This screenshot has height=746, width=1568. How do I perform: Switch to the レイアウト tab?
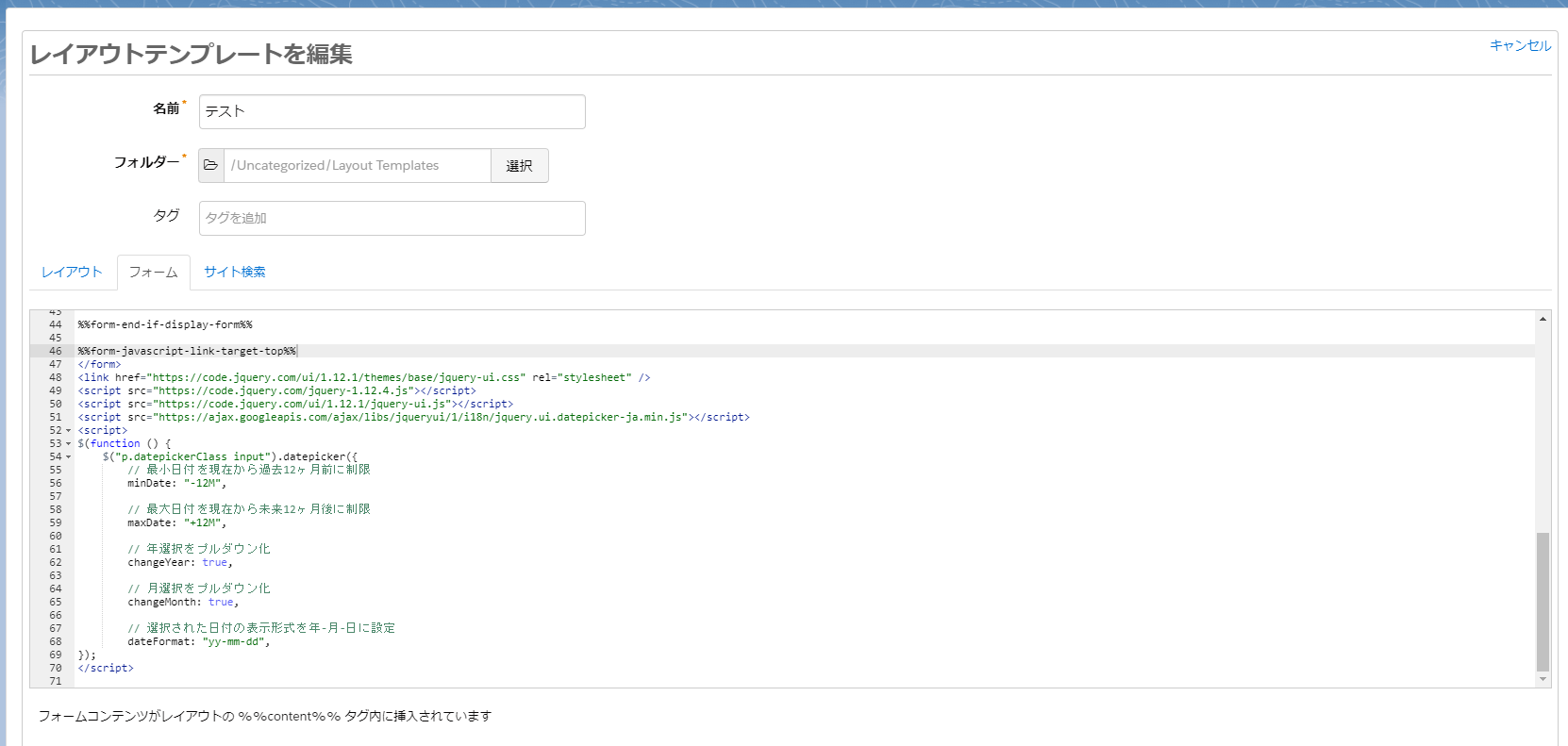pyautogui.click(x=72, y=272)
